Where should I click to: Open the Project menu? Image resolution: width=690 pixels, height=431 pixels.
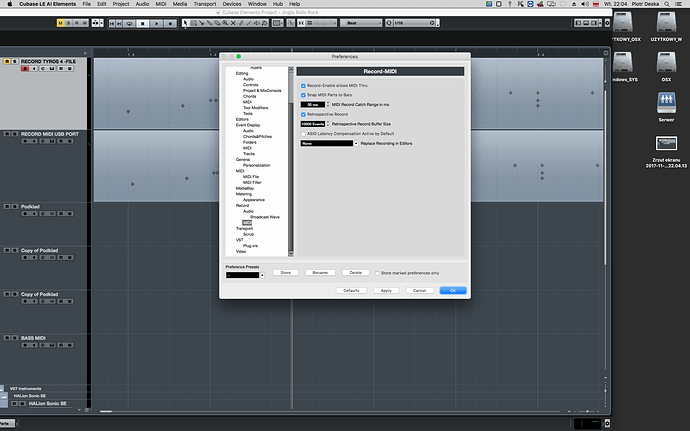[x=121, y=4]
